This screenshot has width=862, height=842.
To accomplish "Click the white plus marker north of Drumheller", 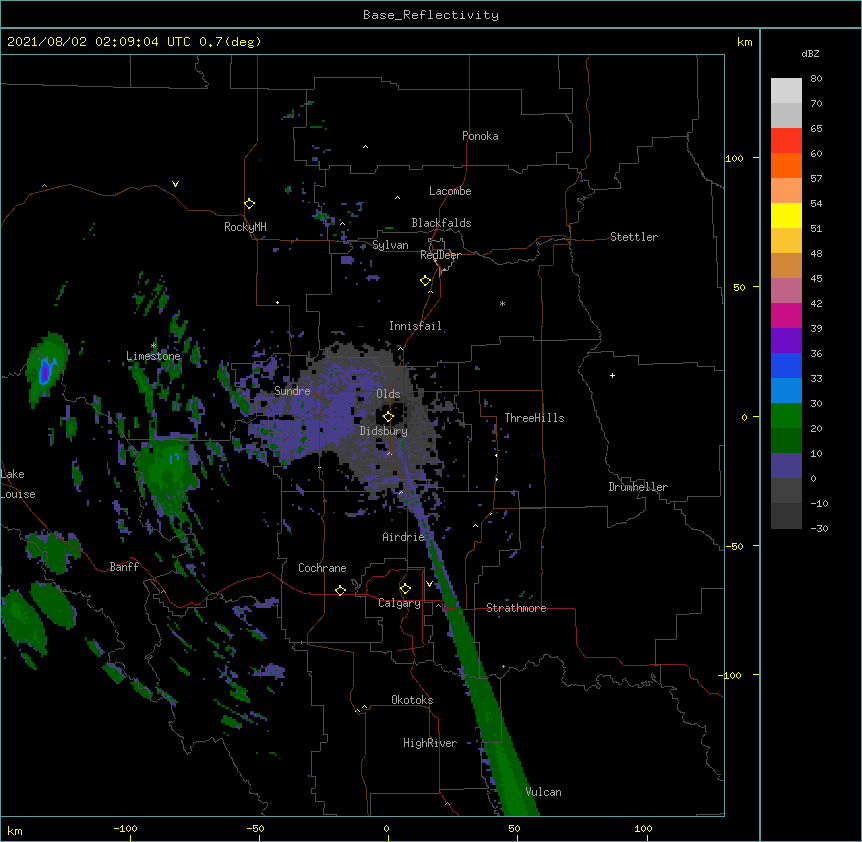I will 612,375.
